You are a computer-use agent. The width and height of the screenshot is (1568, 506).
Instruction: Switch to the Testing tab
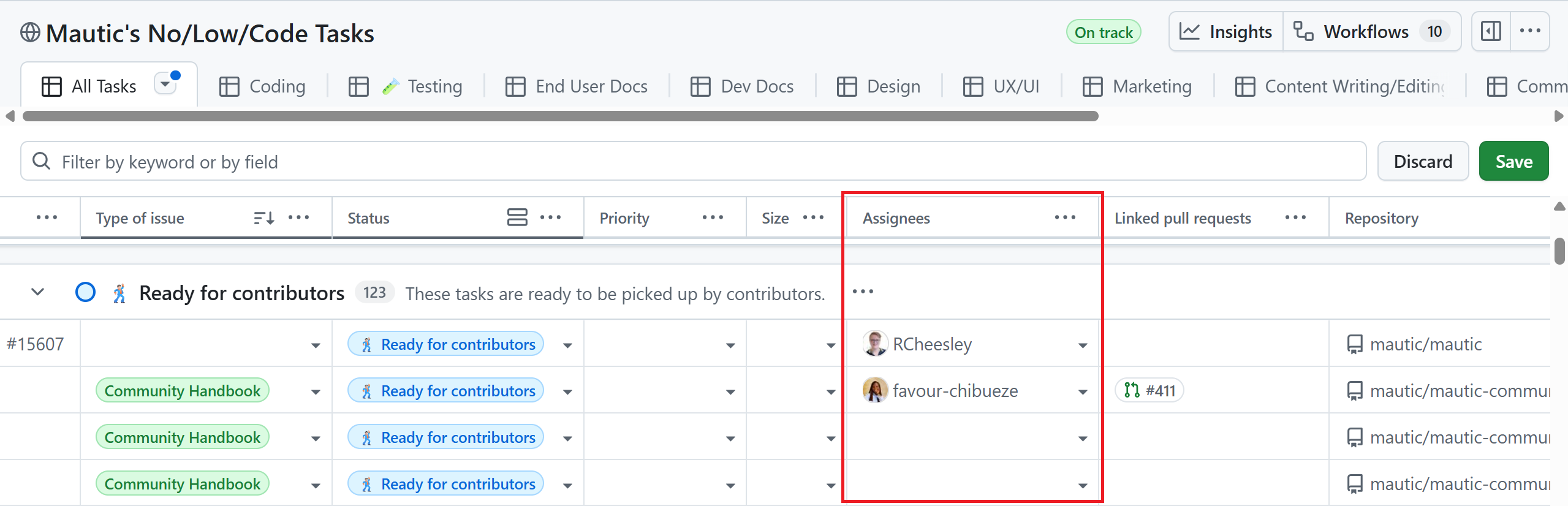pos(406,86)
